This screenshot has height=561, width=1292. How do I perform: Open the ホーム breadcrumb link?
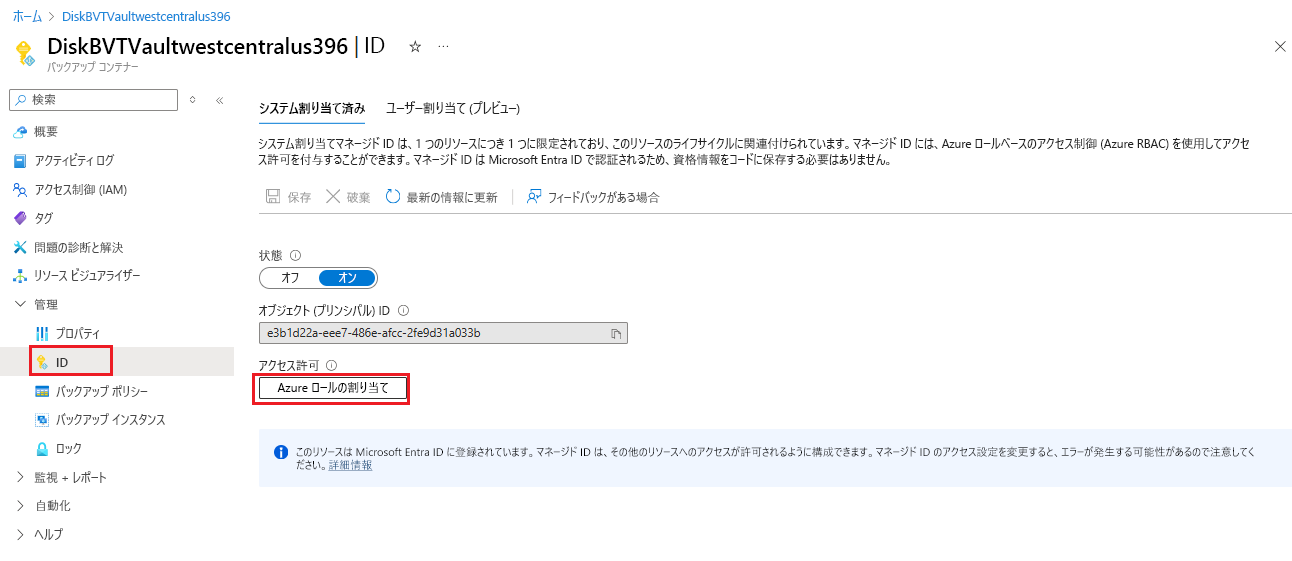[27, 17]
